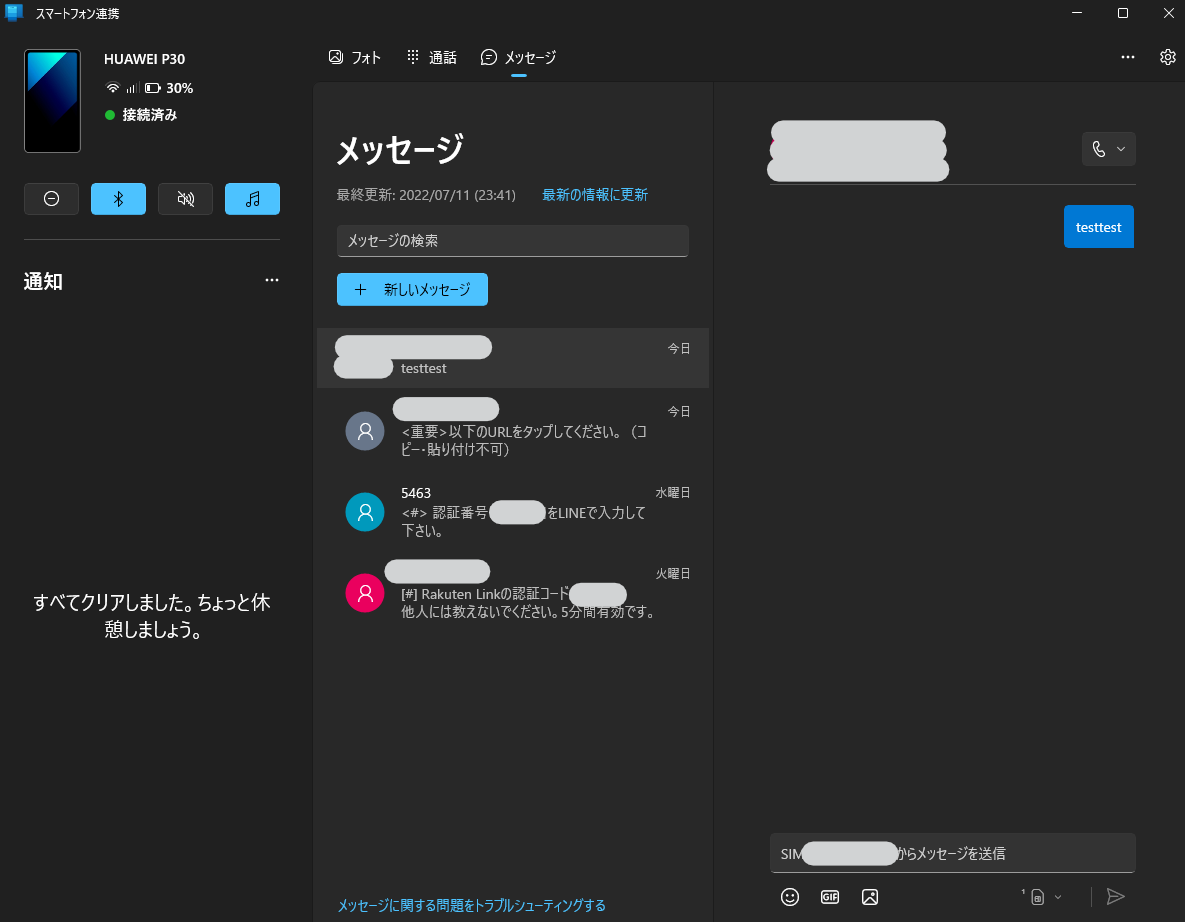
Task: Switch to the フォト tab
Action: click(355, 57)
